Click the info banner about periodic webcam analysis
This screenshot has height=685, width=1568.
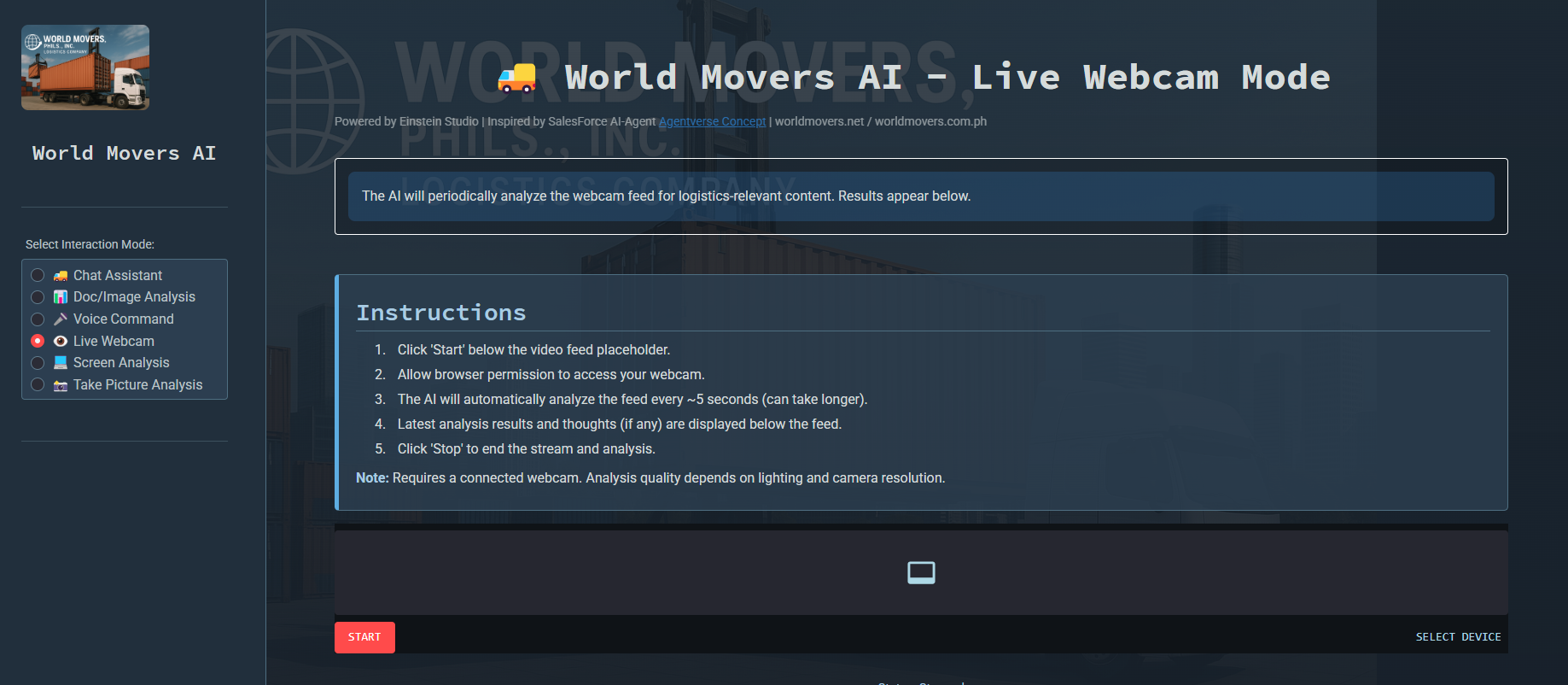tap(921, 196)
